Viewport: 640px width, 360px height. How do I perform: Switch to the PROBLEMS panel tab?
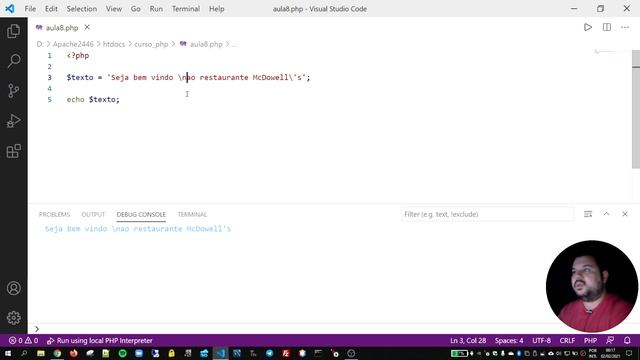coord(54,214)
